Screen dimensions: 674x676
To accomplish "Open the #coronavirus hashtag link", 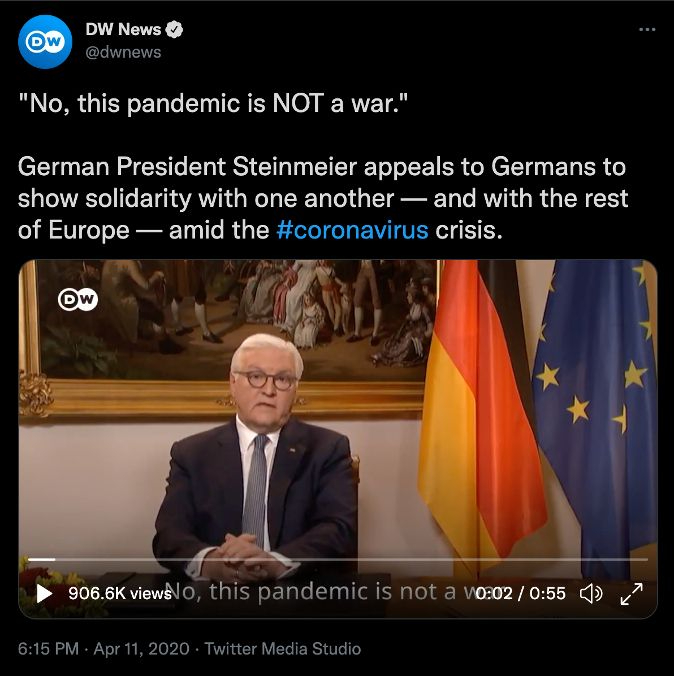I will coord(352,230).
